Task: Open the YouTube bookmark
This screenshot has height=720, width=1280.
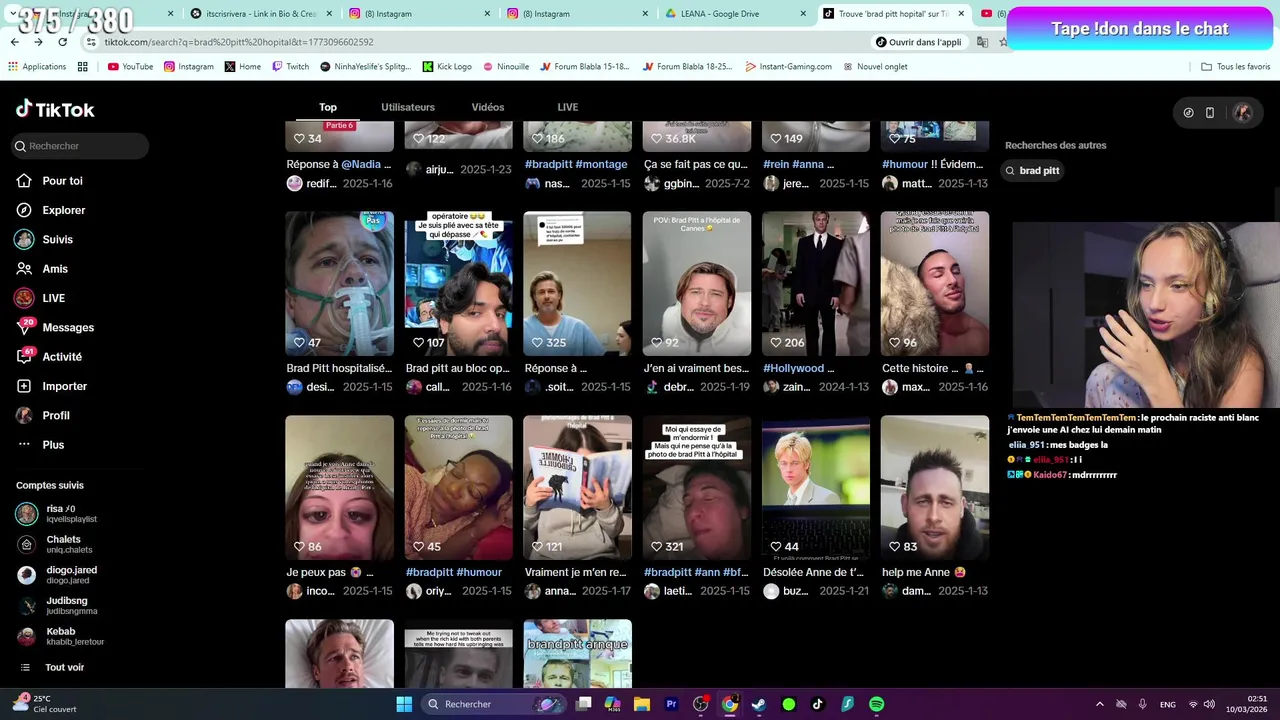Action: [130, 67]
